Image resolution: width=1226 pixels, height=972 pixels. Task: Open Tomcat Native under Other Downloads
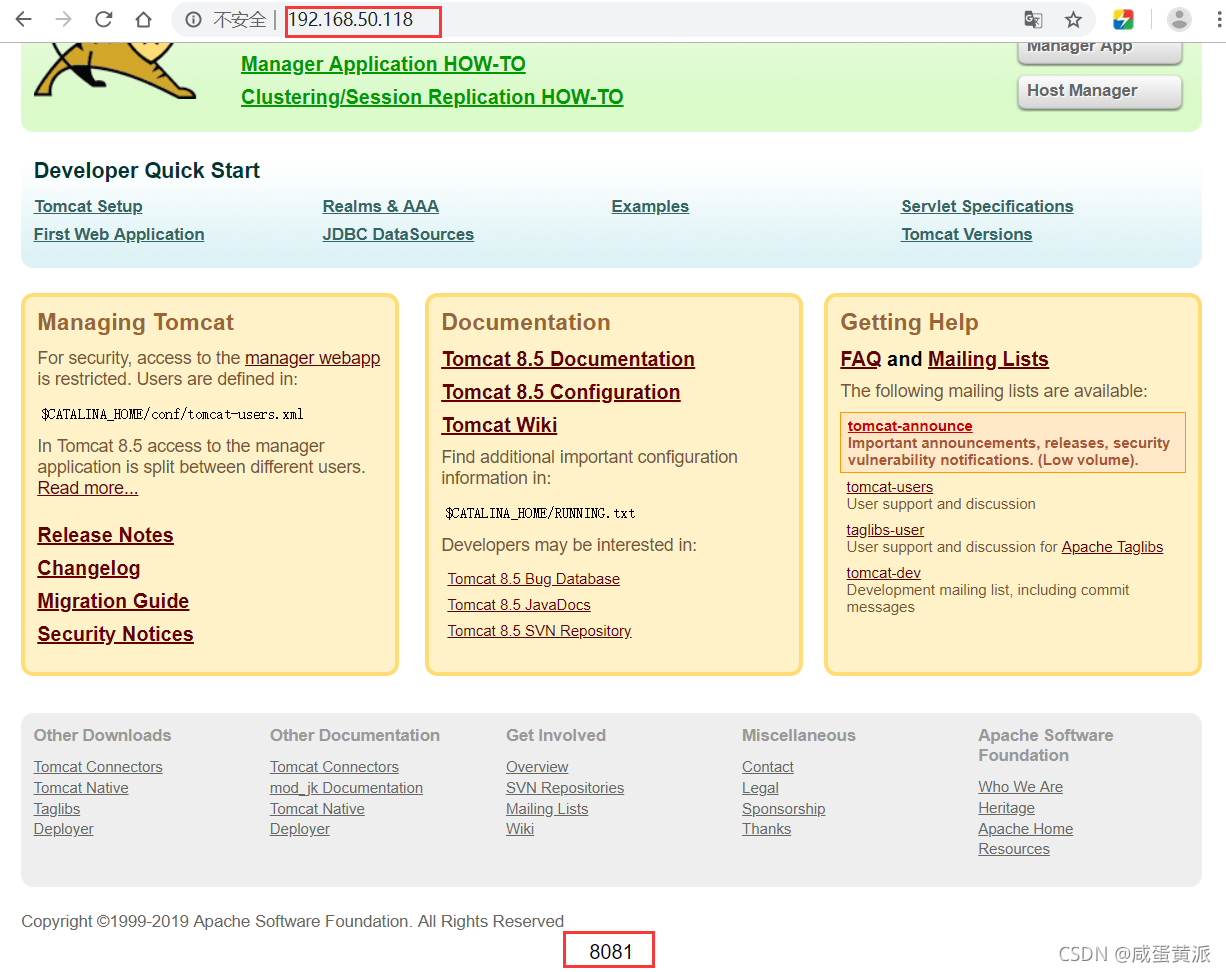81,788
